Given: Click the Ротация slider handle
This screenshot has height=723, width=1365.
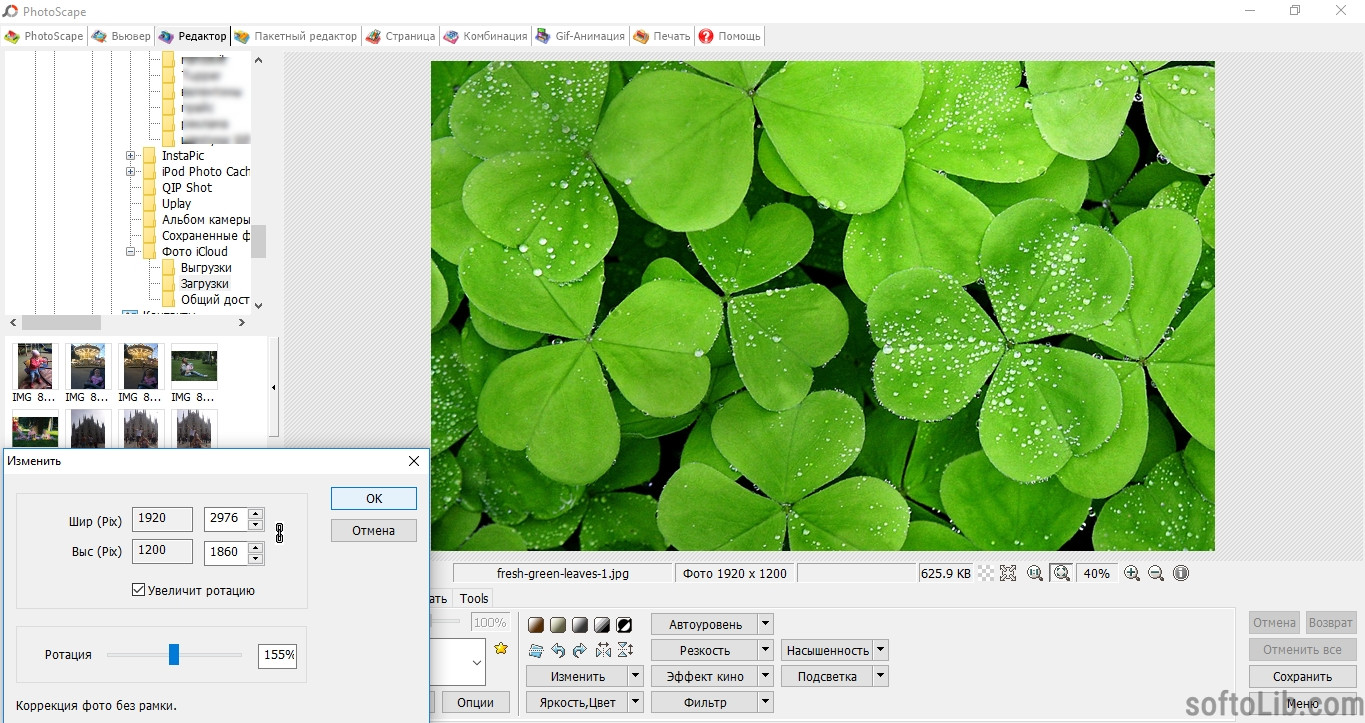Looking at the screenshot, I should point(174,654).
